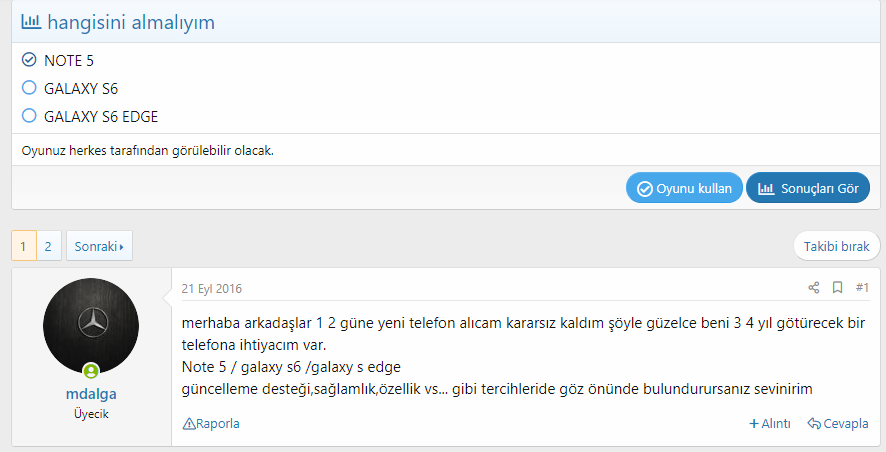Quote the post with Alıntı
The width and height of the screenshot is (886, 452).
coord(770,423)
